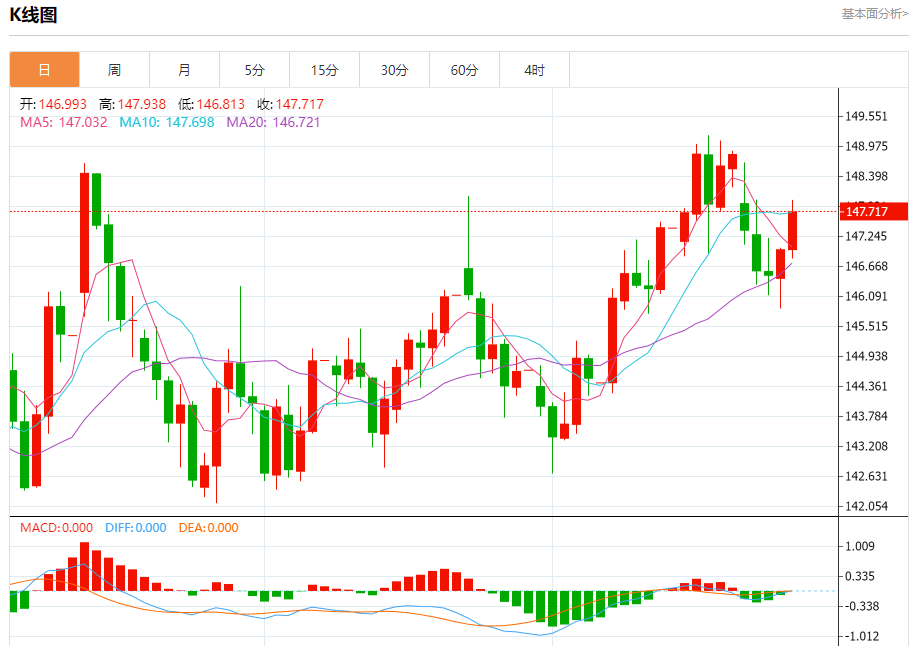Click the 148.975 price axis label
This screenshot has width=913, height=646.
pyautogui.click(x=866, y=146)
